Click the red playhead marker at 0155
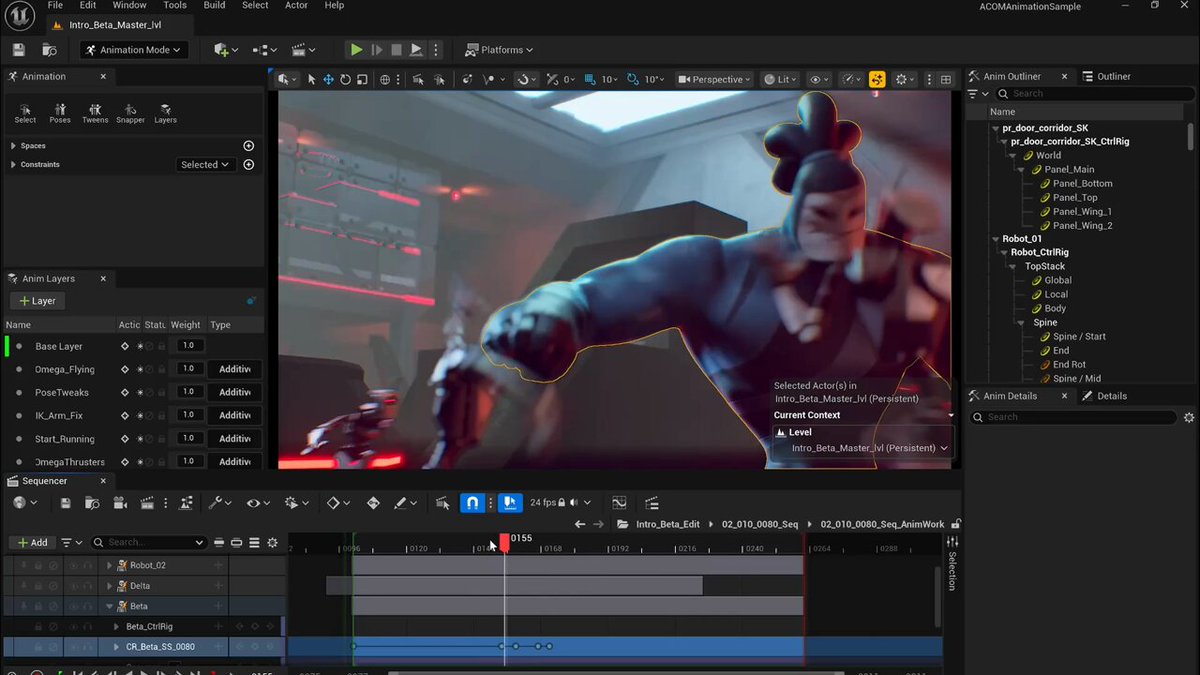Screen dimensions: 1200x675 tap(504, 540)
